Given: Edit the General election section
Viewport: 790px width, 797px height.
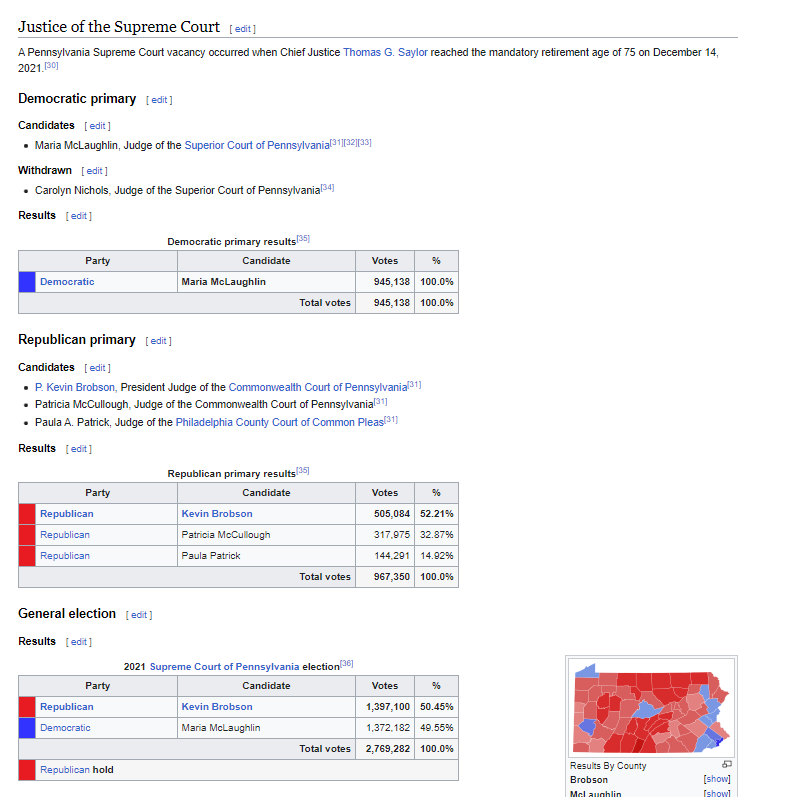Looking at the screenshot, I should (139, 615).
